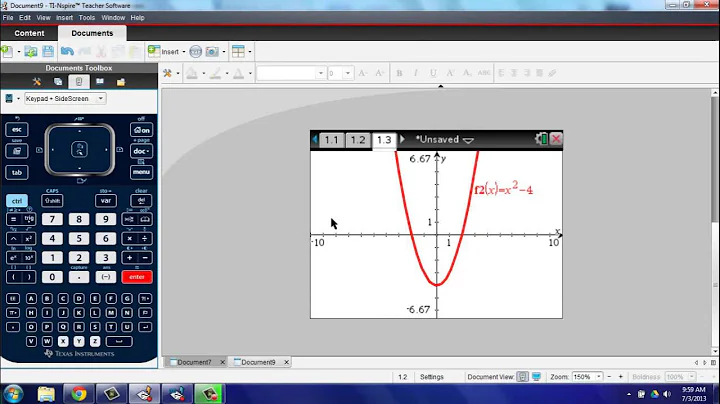Click the negative (−) key on keypad
The width and height of the screenshot is (720, 404).
[106, 277]
